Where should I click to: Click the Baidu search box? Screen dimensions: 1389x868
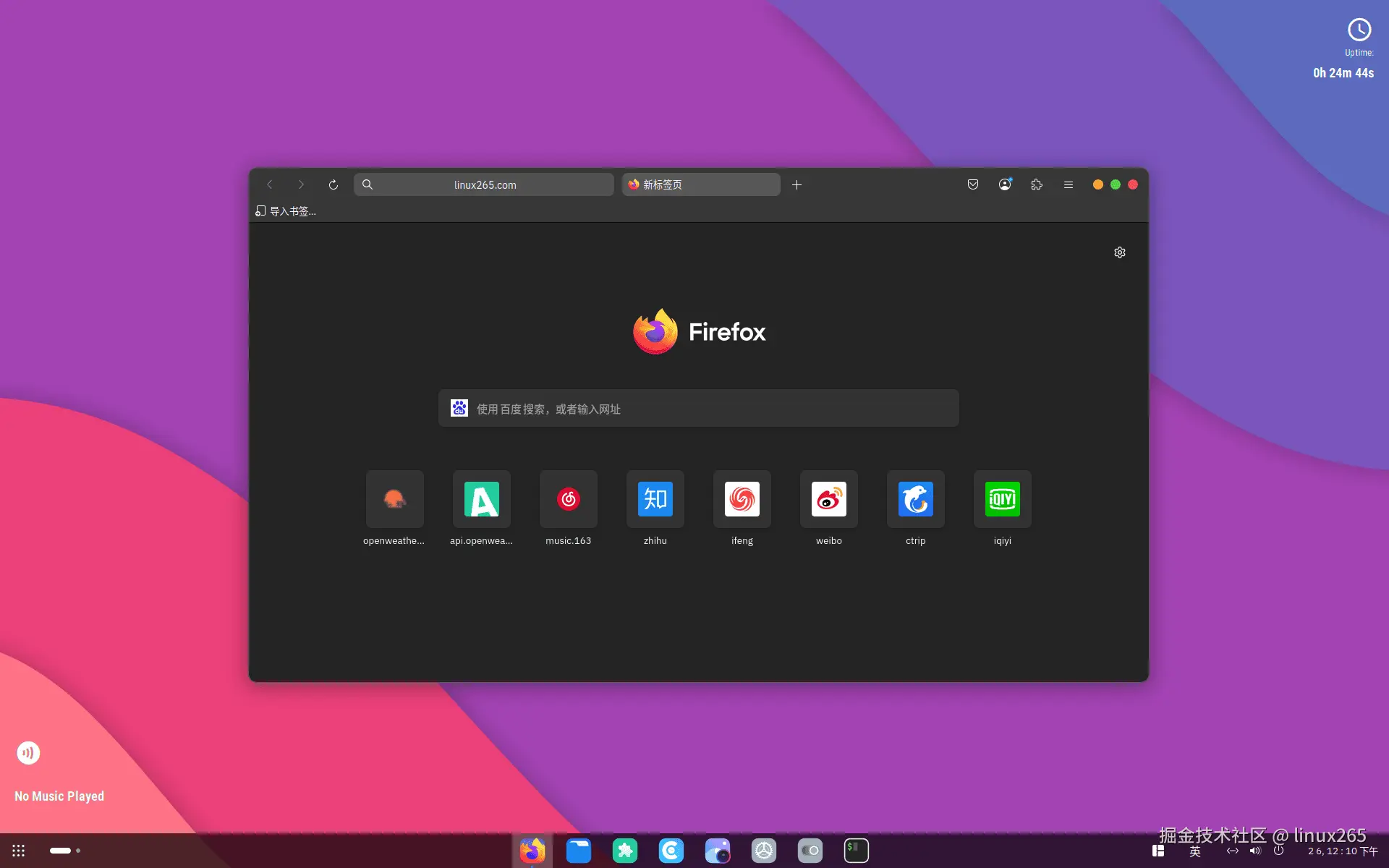point(698,409)
